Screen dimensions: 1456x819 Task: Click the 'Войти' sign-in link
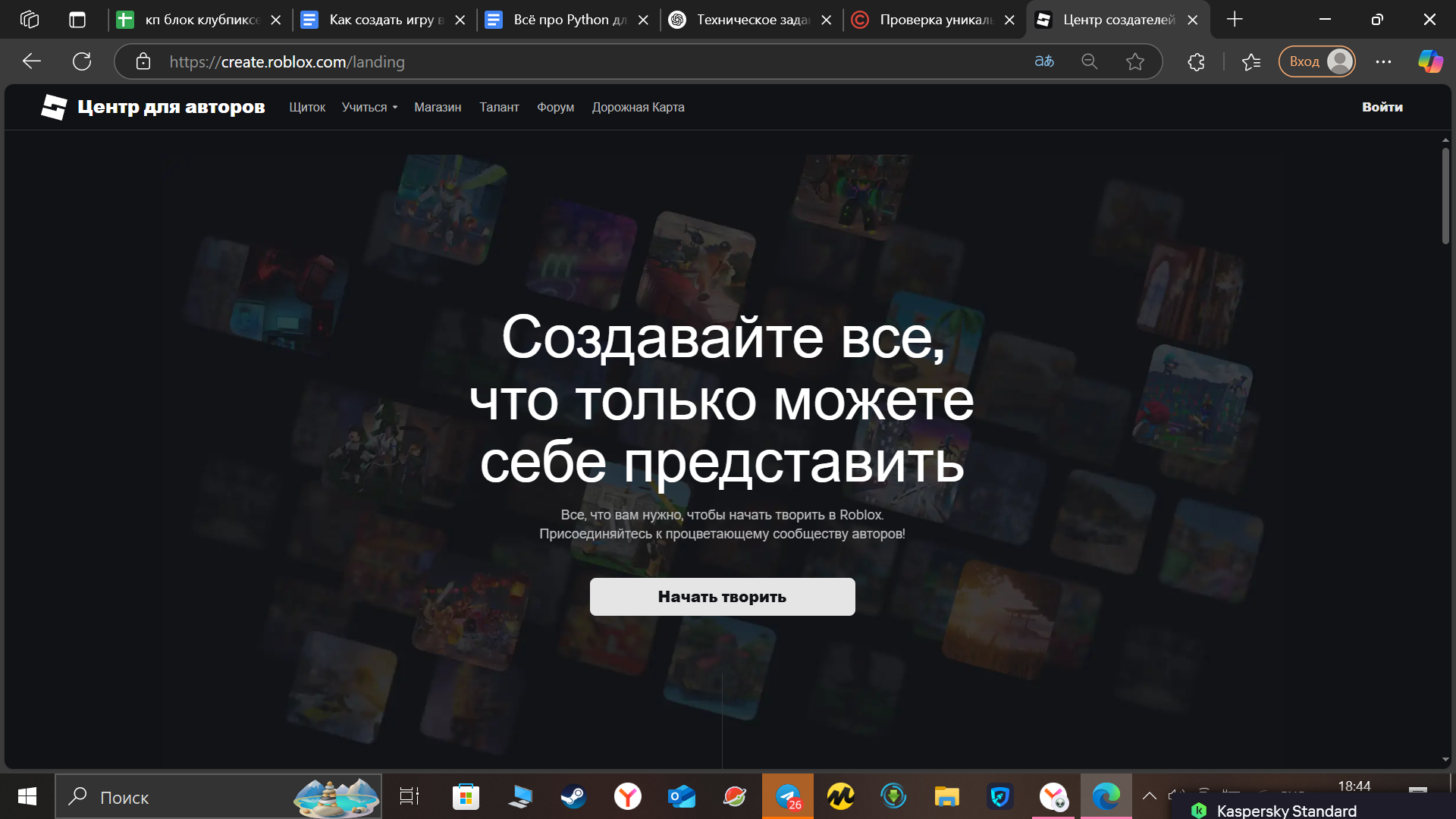tap(1382, 107)
